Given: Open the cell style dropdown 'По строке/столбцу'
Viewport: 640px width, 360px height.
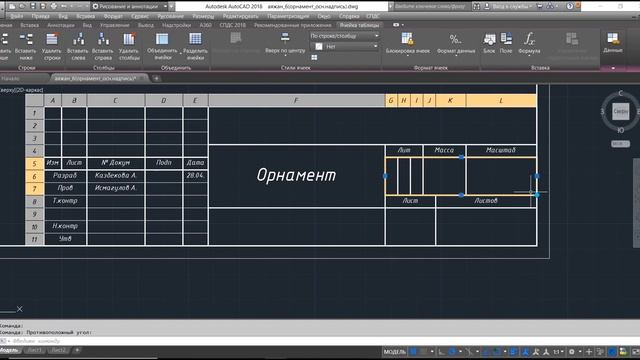Looking at the screenshot, I should (x=344, y=36).
